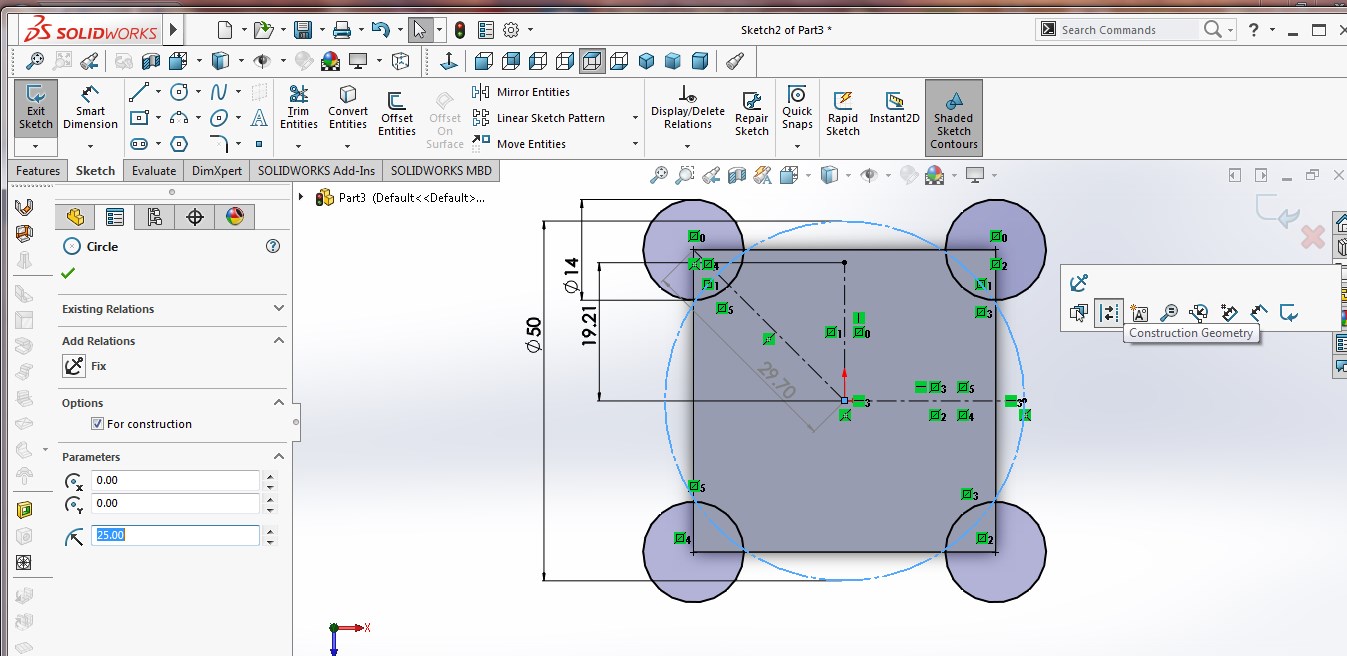Viewport: 1347px width, 656px height.
Task: Collapse the Add Relations section
Action: (279, 340)
